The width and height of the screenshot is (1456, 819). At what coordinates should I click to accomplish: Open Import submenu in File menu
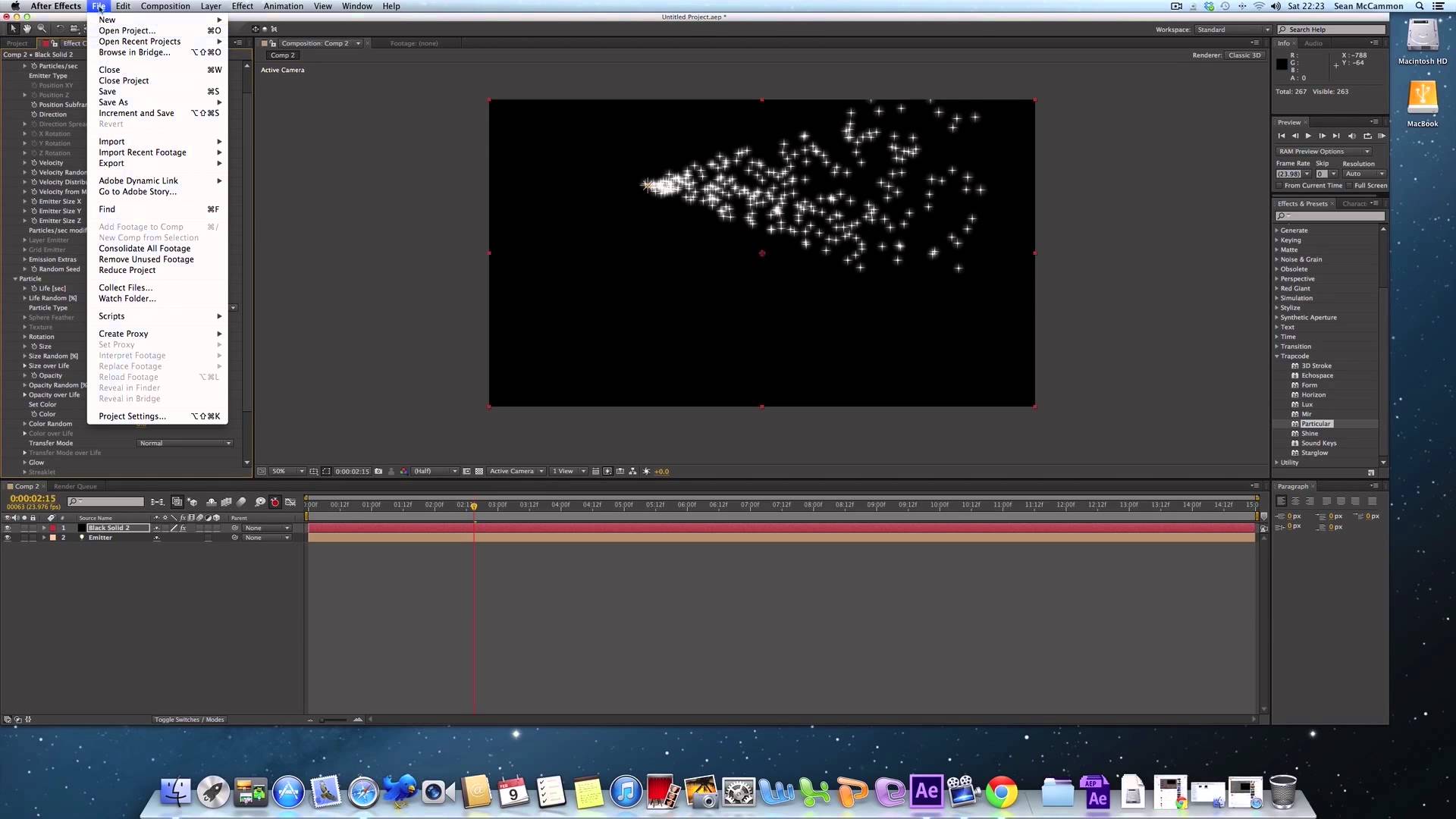(x=158, y=141)
